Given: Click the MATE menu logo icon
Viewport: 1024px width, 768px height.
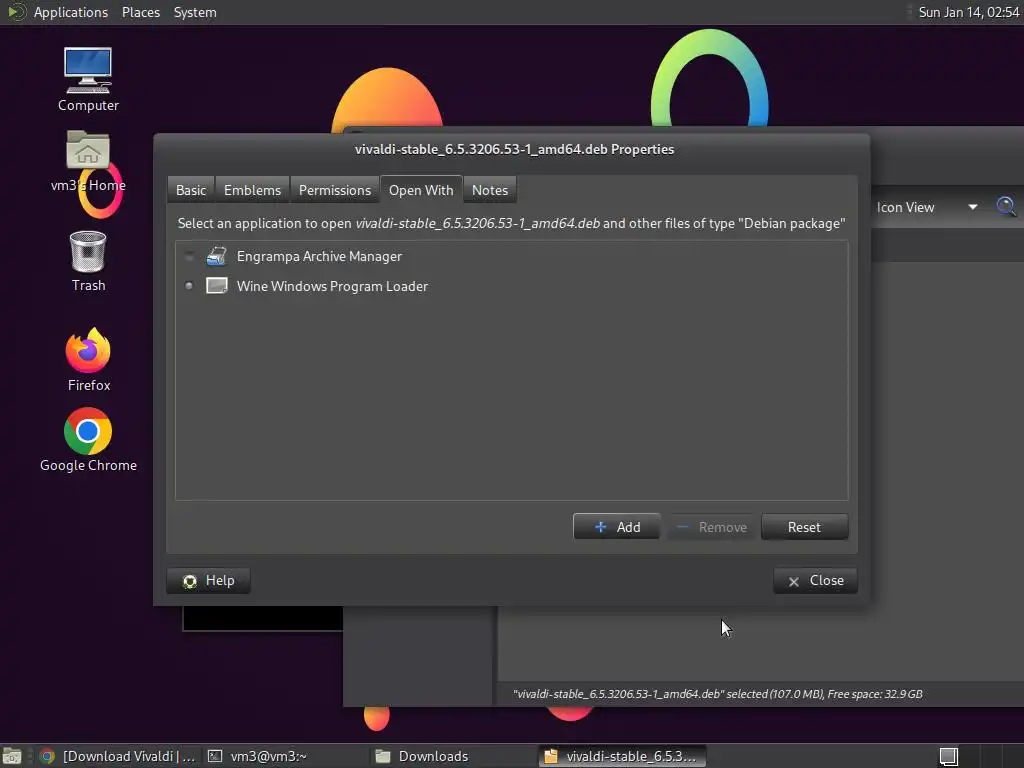Looking at the screenshot, I should (16, 12).
